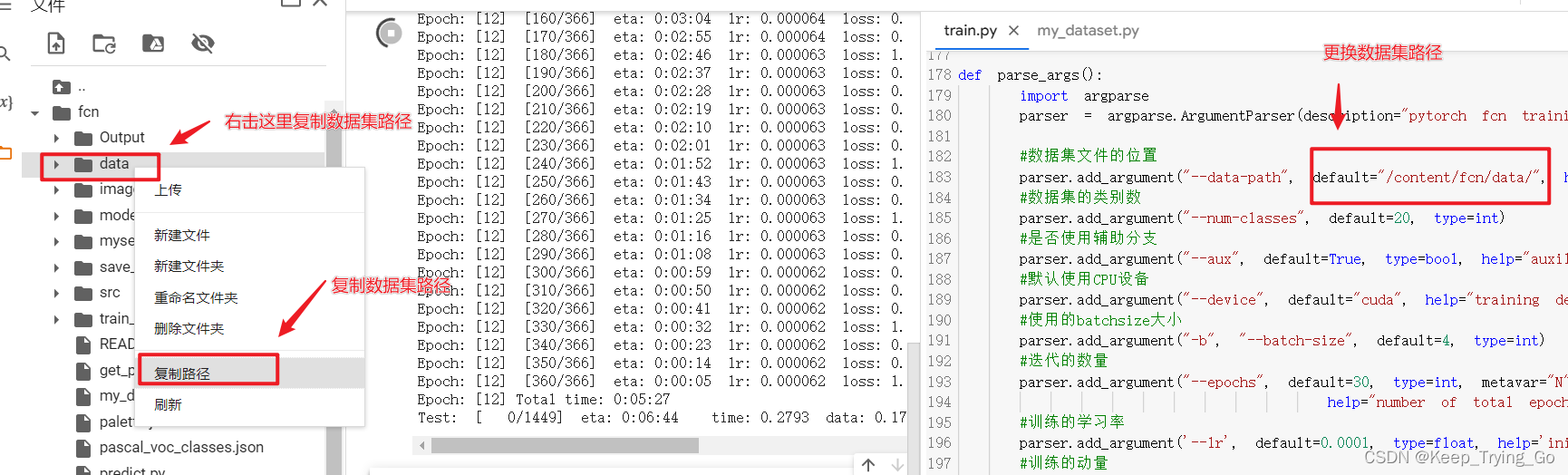Close the train.py editor tab

point(1013,30)
